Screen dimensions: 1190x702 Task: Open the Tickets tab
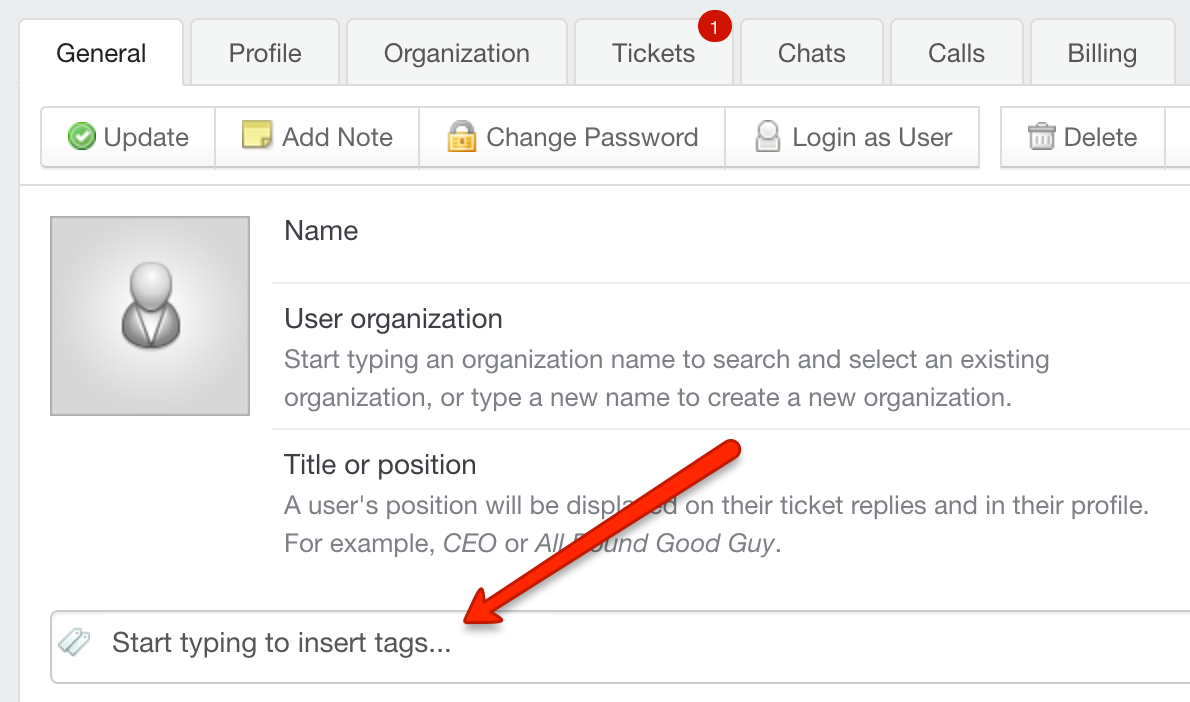point(653,52)
